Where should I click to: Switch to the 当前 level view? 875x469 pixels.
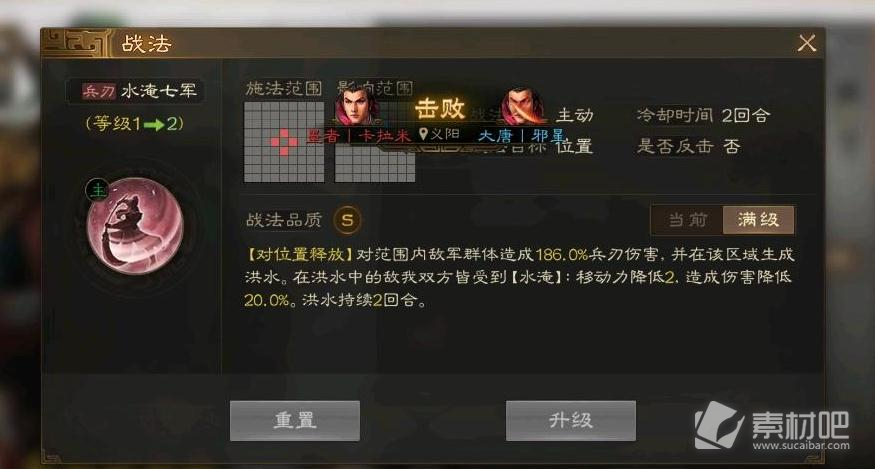point(687,220)
